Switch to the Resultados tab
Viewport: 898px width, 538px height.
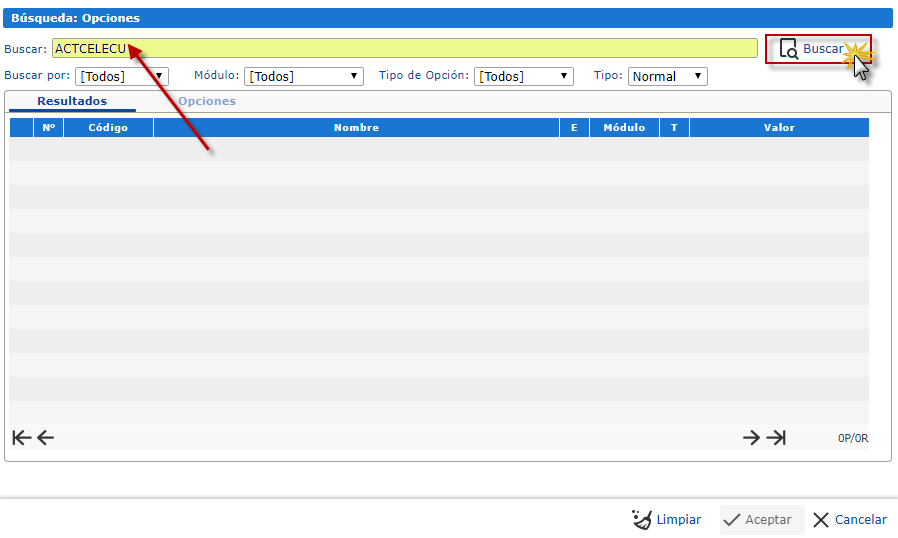(71, 101)
